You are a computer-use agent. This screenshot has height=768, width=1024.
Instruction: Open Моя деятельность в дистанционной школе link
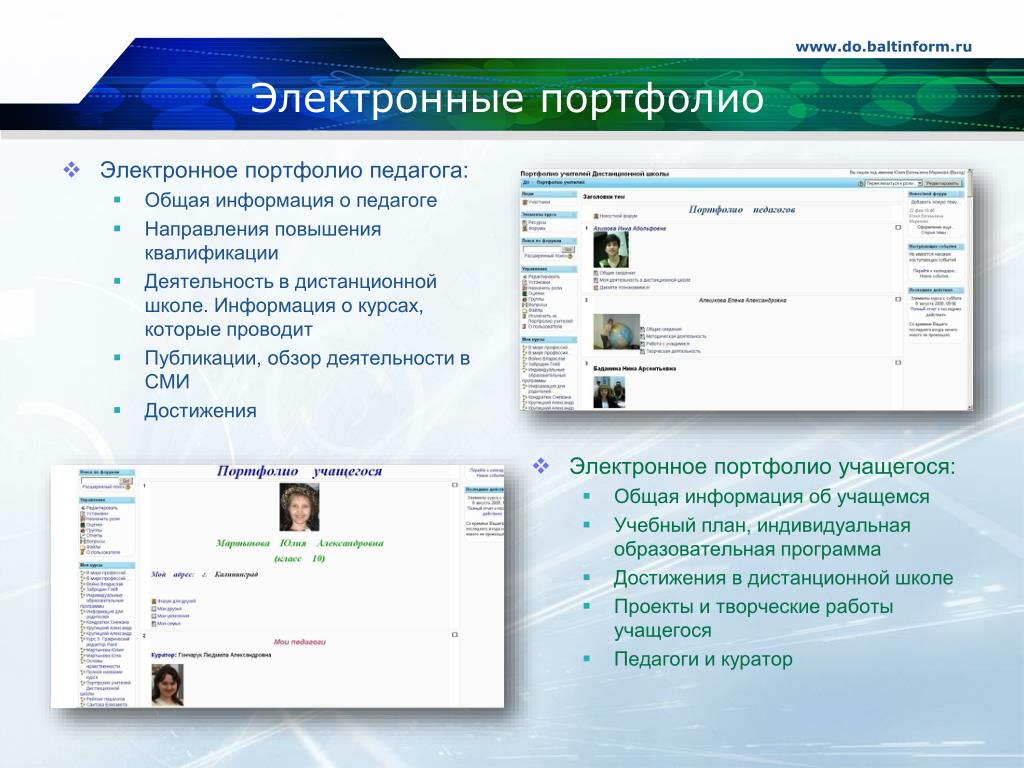[x=645, y=280]
